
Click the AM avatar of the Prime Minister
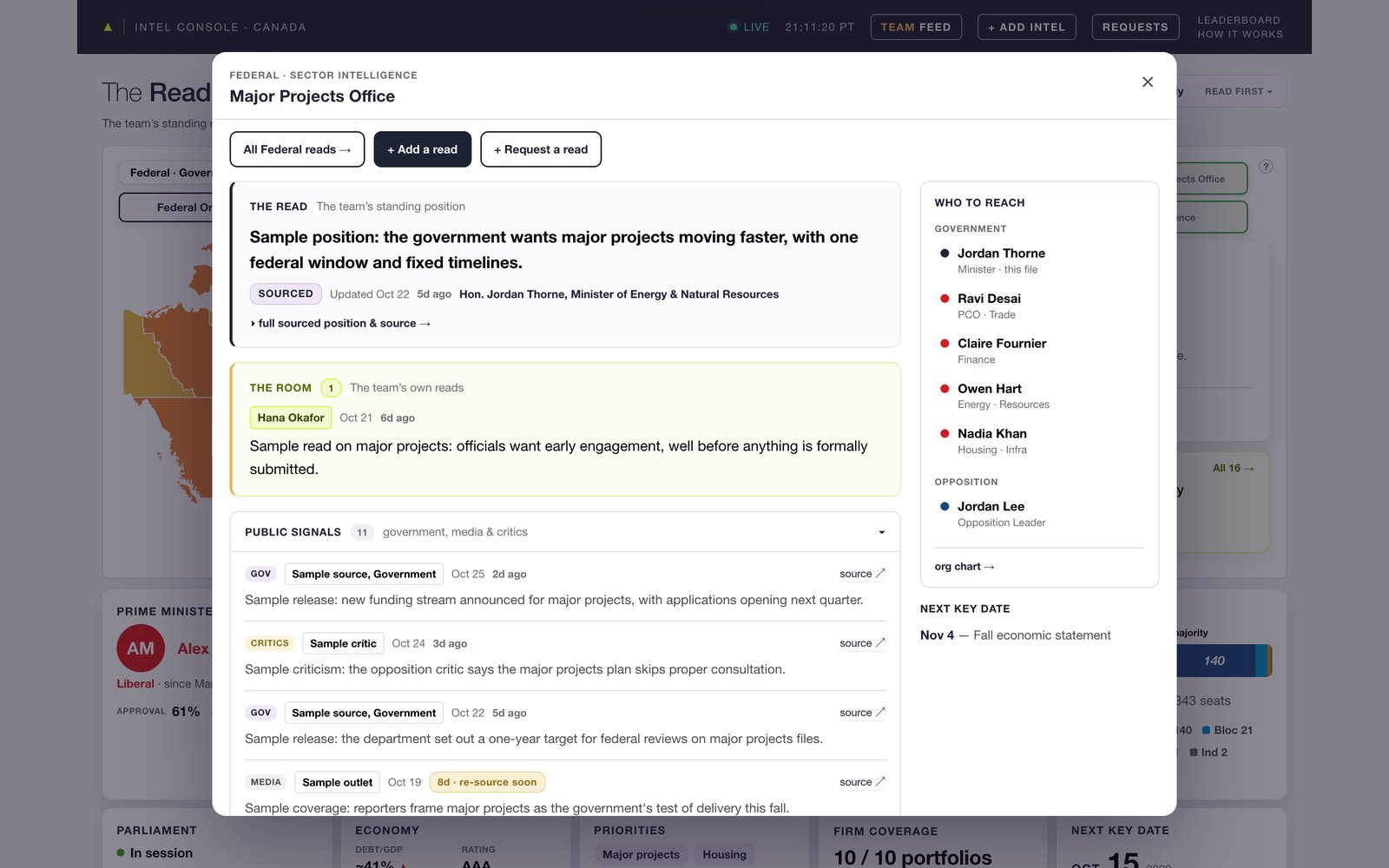pyautogui.click(x=141, y=648)
